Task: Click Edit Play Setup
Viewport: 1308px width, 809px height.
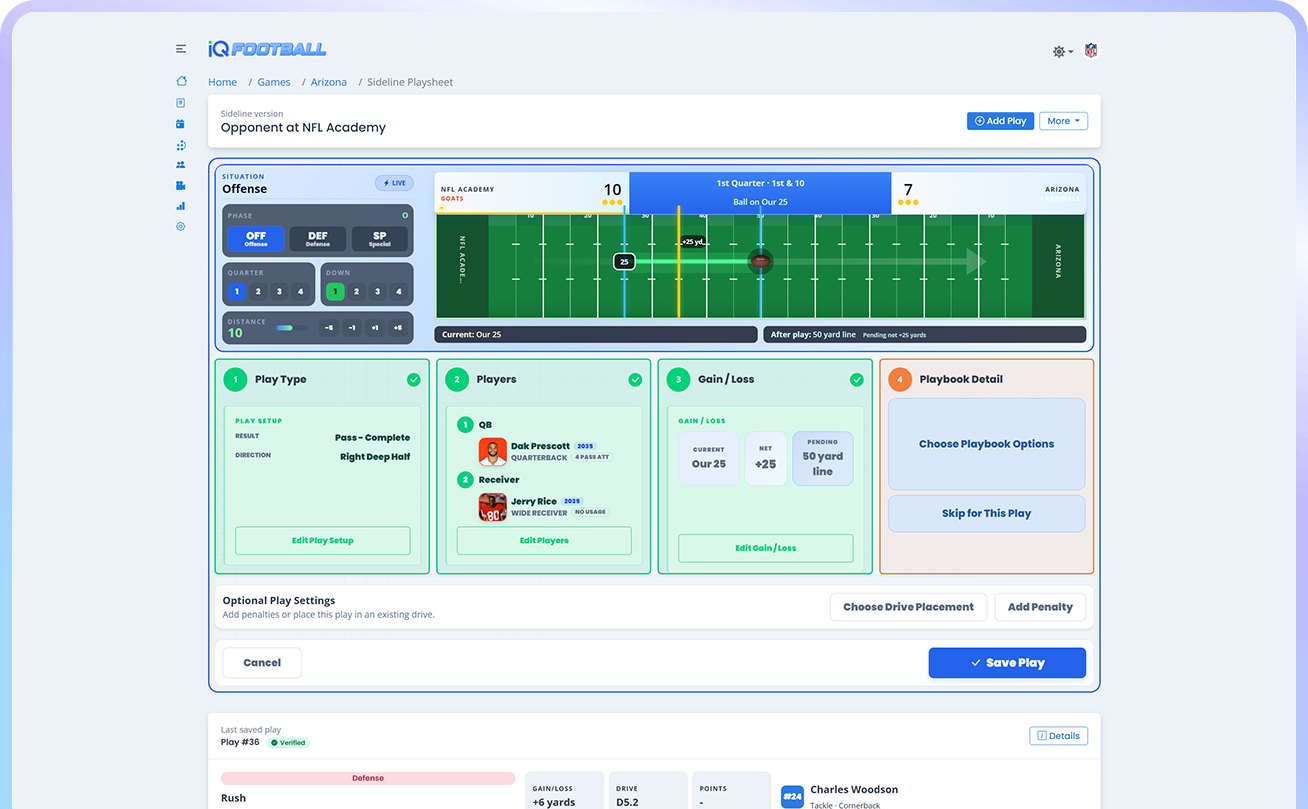Action: (323, 541)
